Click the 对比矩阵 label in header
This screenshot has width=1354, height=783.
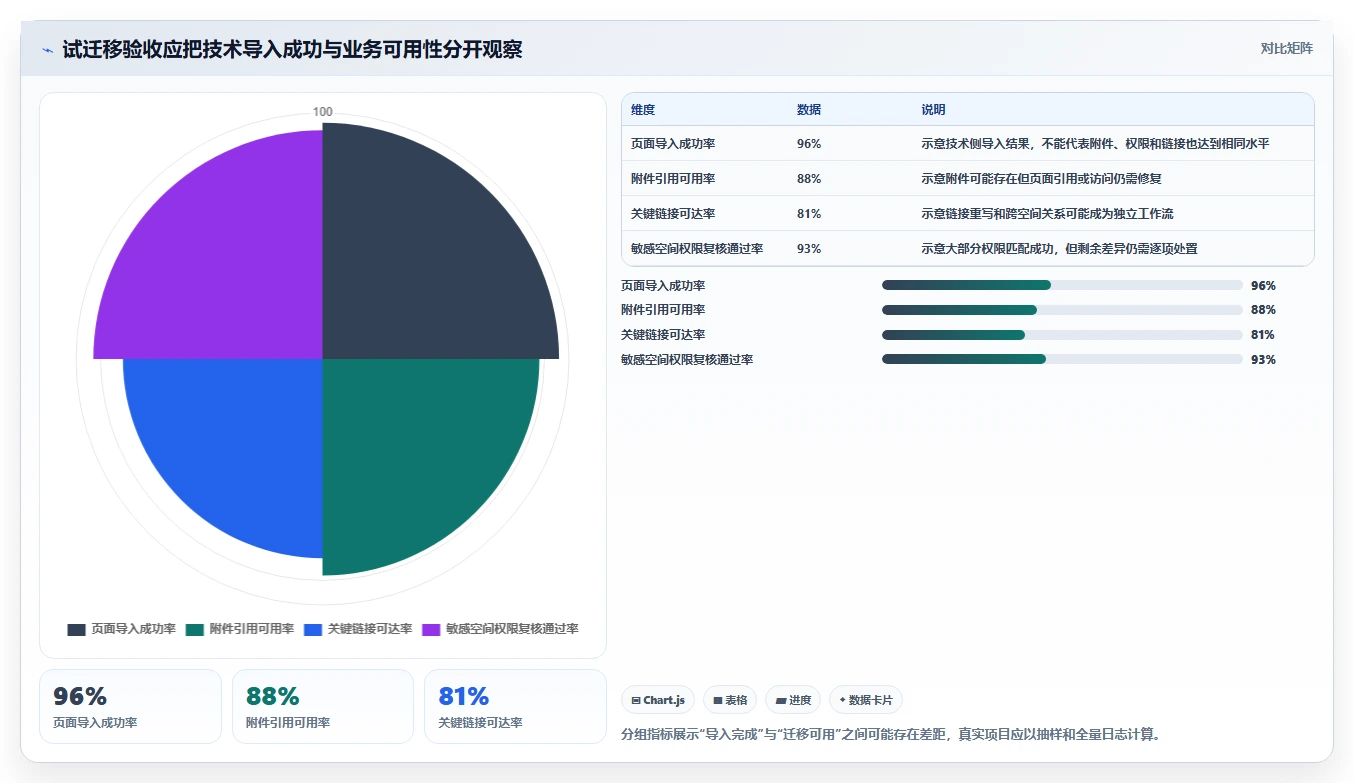tap(1286, 48)
